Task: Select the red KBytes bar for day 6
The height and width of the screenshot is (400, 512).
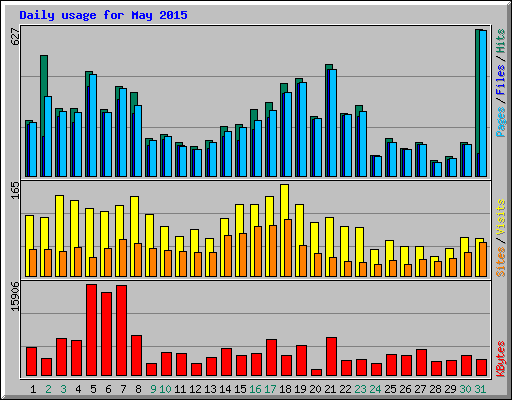Action: pyautogui.click(x=106, y=334)
